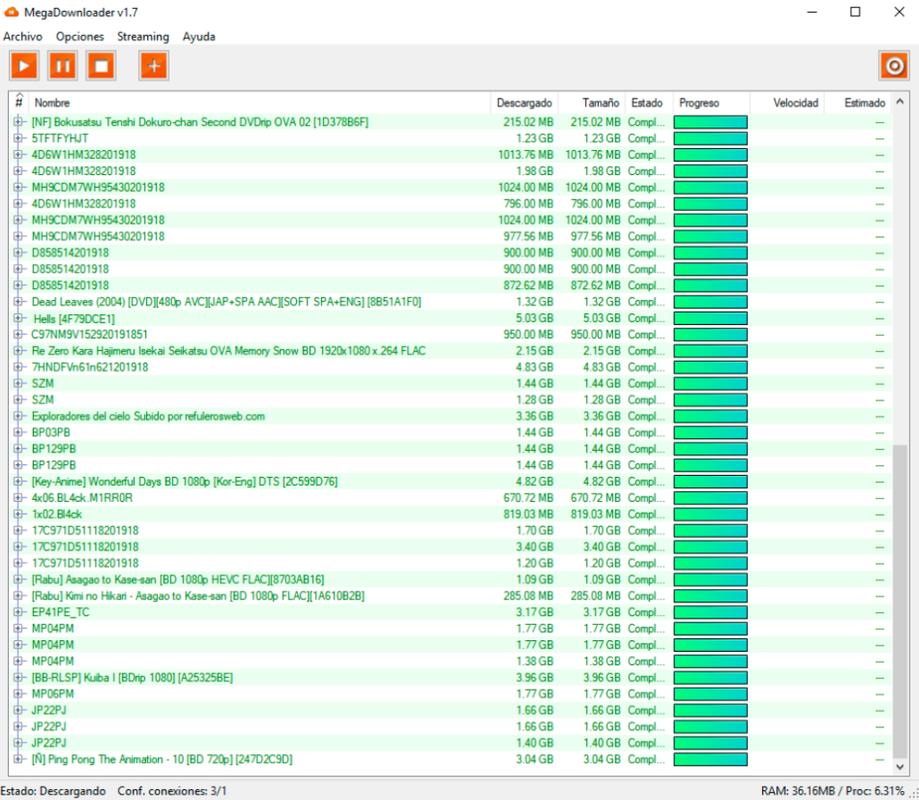Select the 4x06.BL4ck.M1RR0R entry

(82, 498)
